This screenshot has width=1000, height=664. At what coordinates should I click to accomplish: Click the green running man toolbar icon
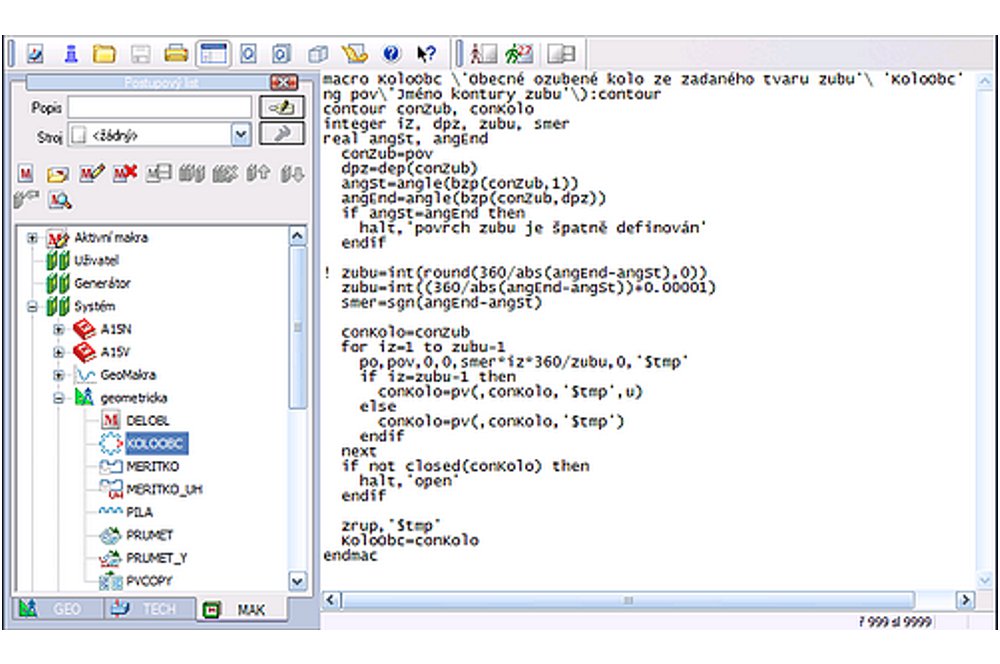click(519, 54)
